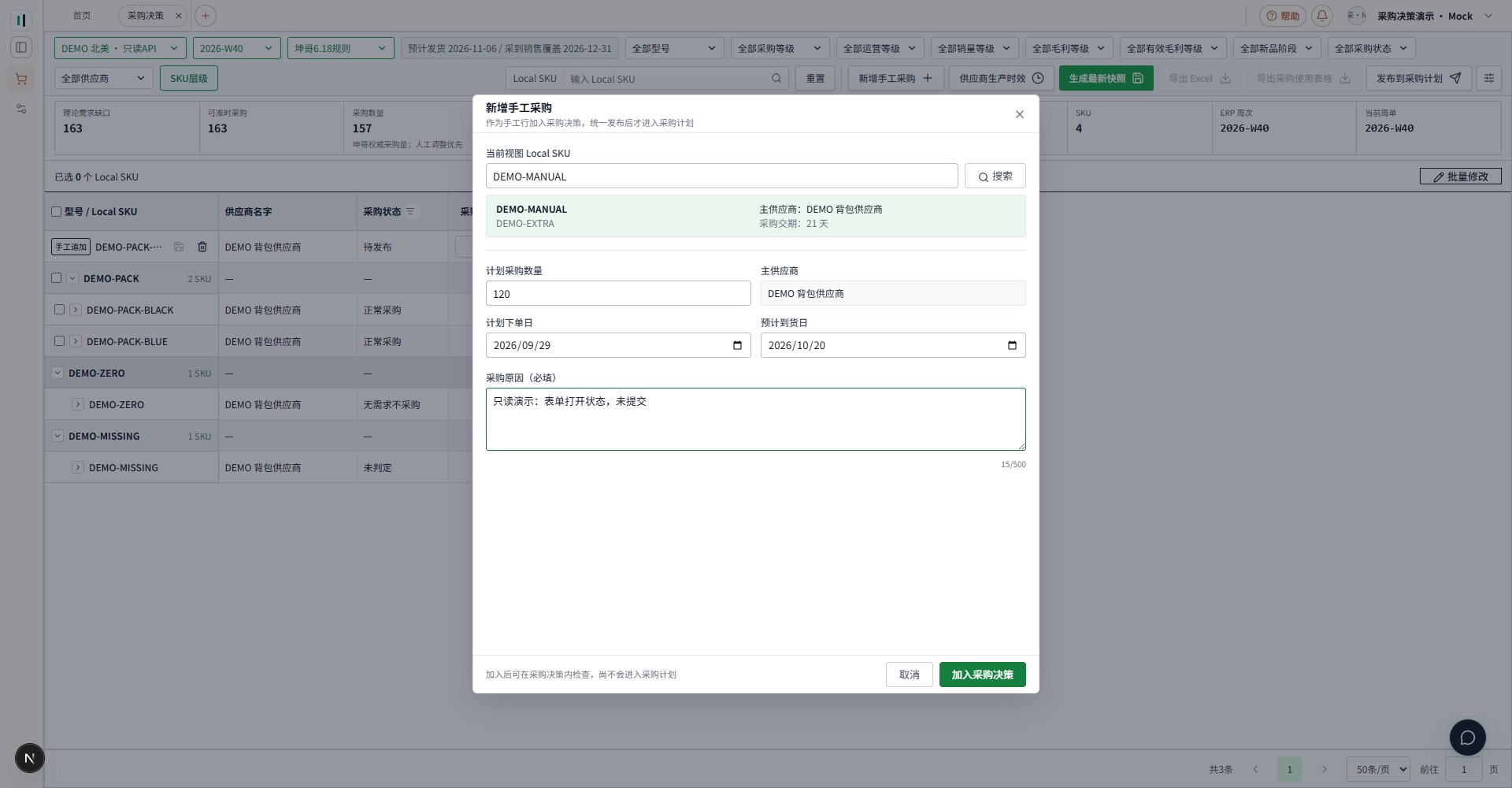Screen dimensions: 1512x788
Task: Open calendar picker for 计划下单日
Action: [737, 345]
